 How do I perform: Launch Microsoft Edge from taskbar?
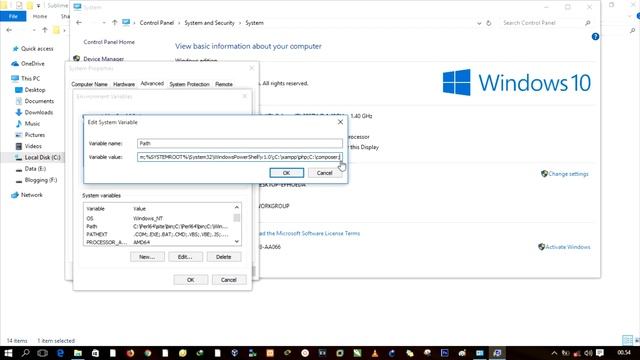click(60, 353)
